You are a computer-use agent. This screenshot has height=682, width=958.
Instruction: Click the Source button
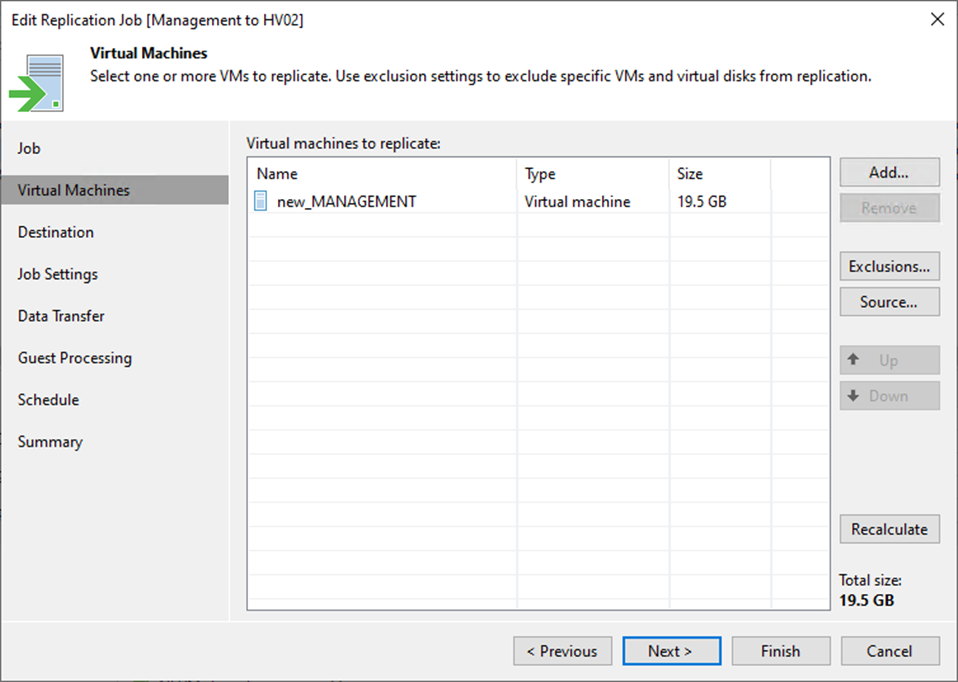coord(889,301)
